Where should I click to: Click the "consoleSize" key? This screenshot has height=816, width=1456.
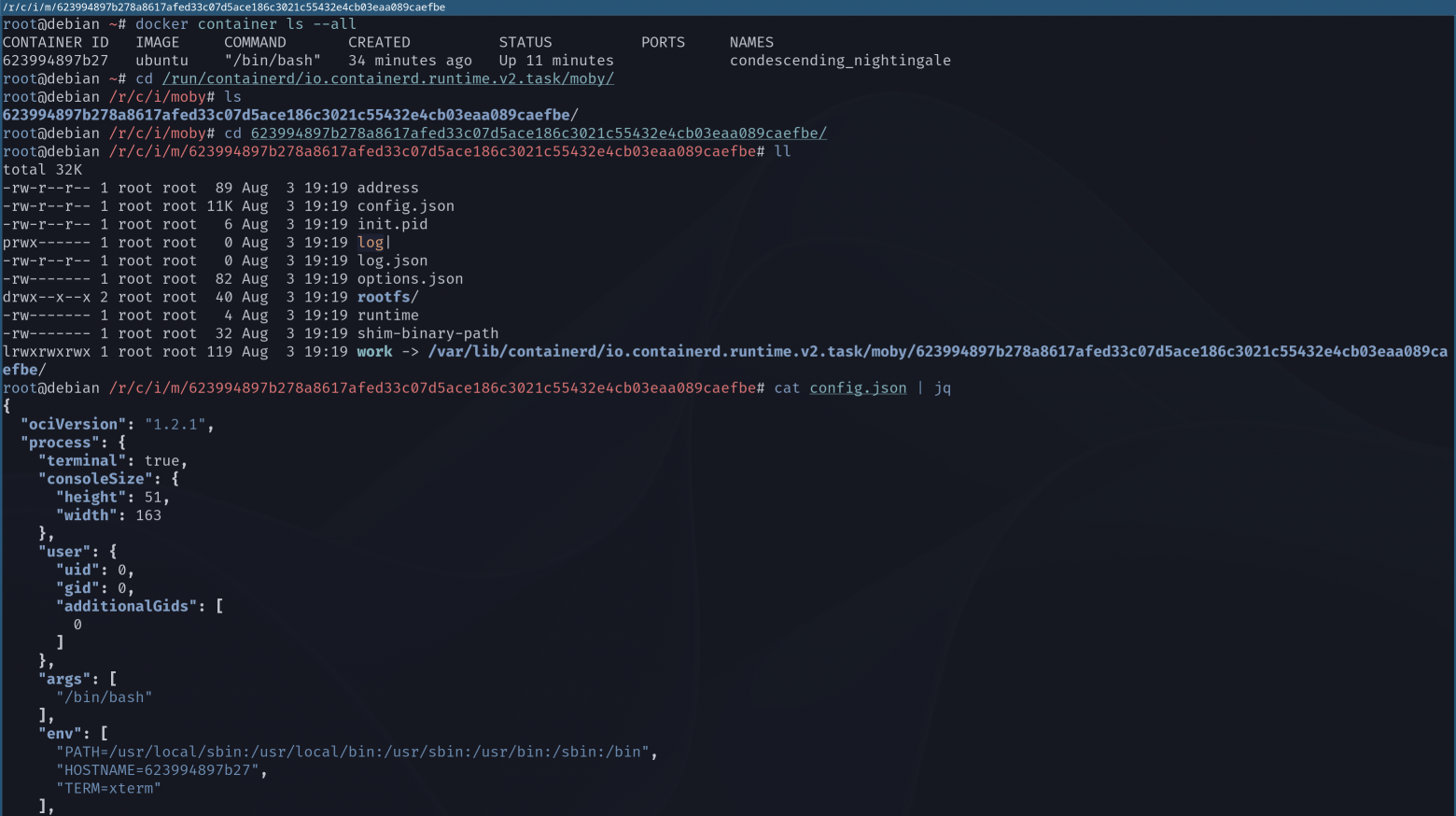point(95,479)
